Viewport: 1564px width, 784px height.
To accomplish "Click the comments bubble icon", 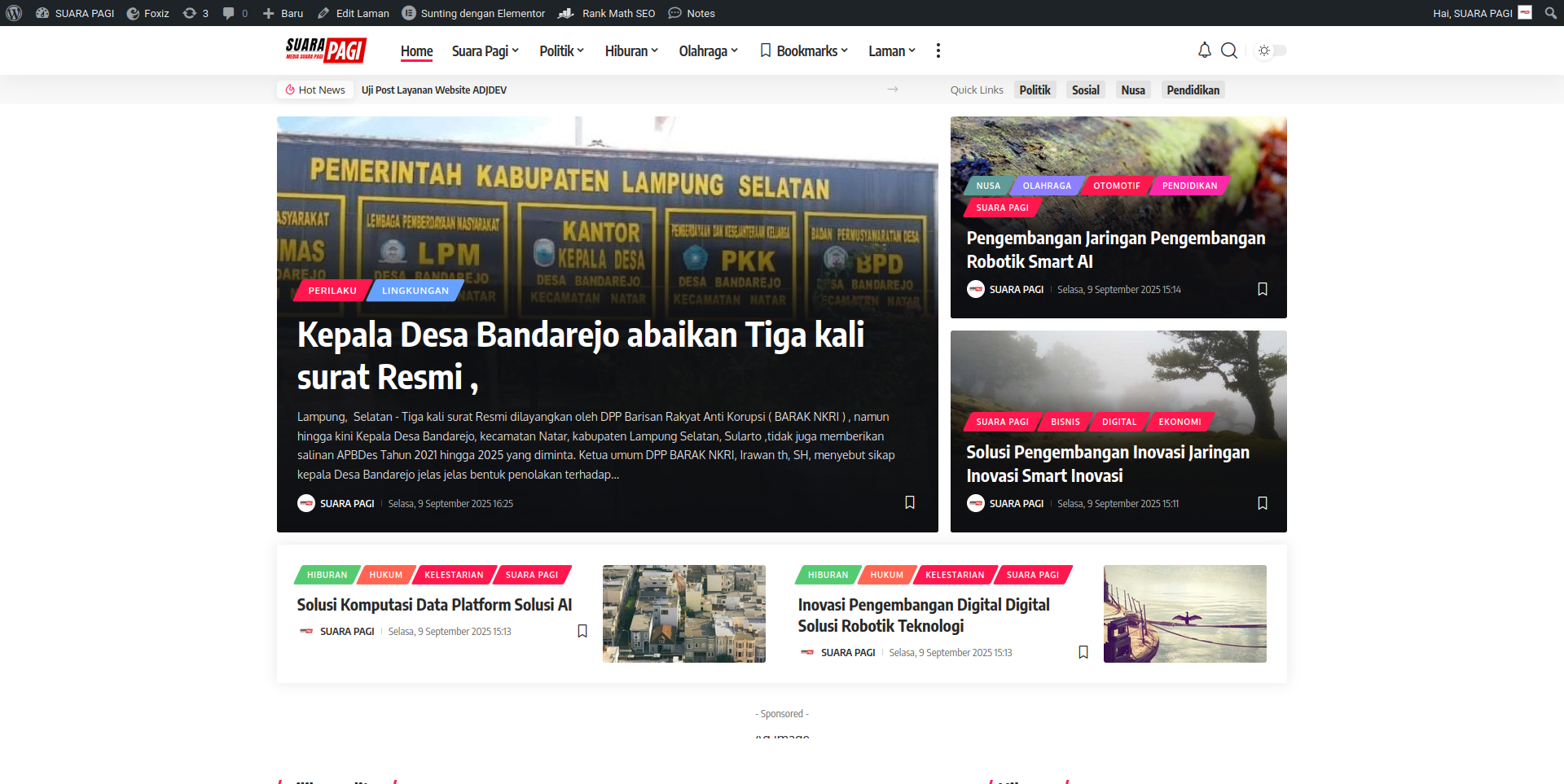I will coord(235,13).
